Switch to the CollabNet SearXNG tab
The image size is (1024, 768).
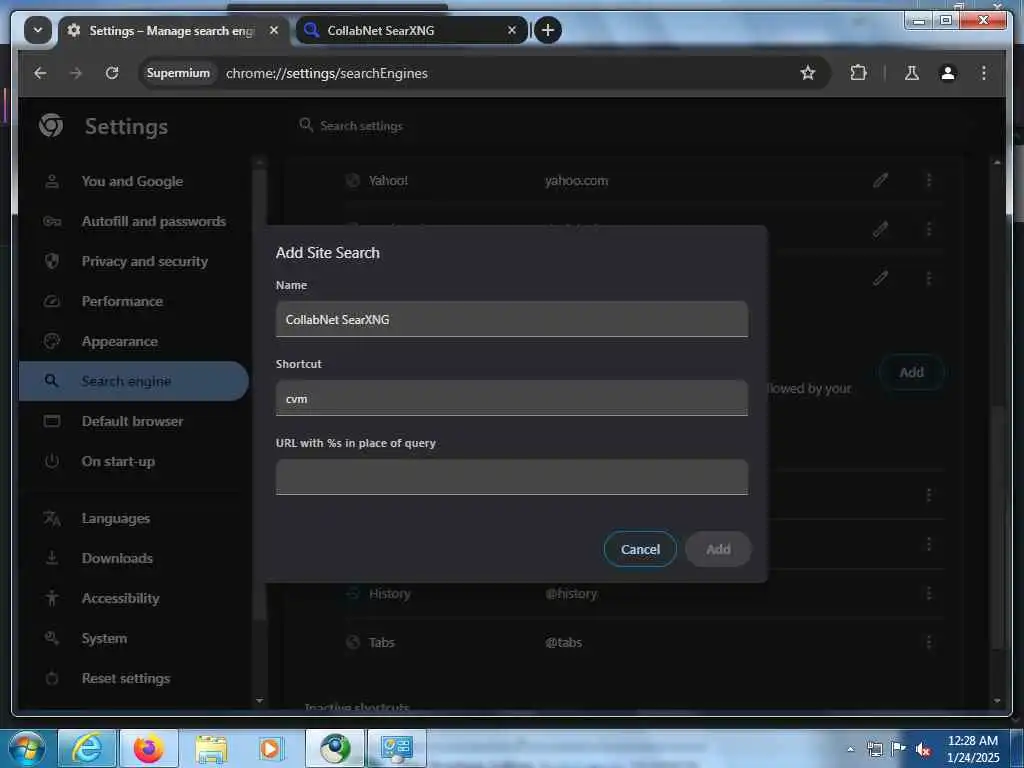coord(411,31)
